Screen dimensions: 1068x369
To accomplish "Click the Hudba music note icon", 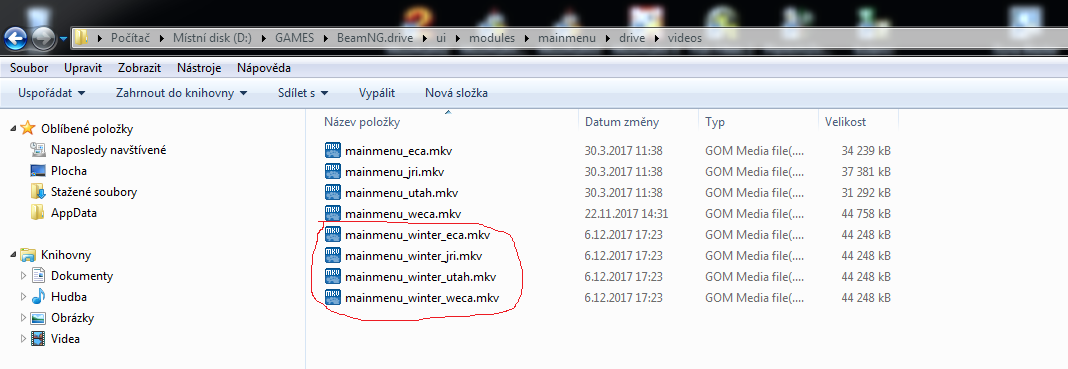I will click(x=38, y=297).
